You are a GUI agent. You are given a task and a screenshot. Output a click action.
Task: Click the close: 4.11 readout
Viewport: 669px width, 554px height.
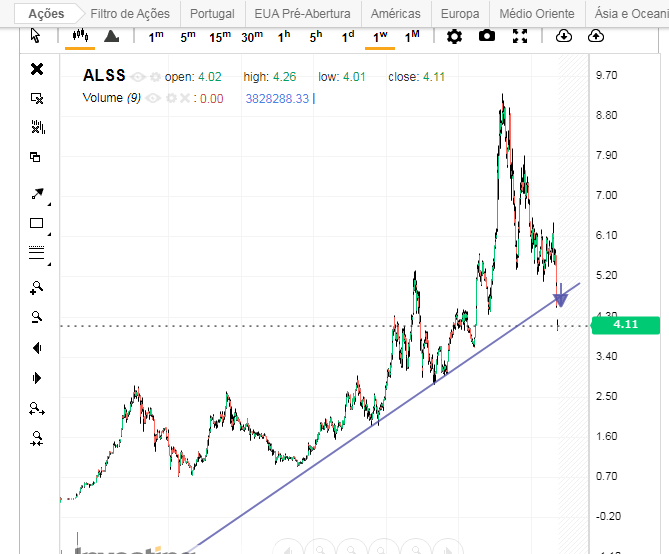(416, 77)
